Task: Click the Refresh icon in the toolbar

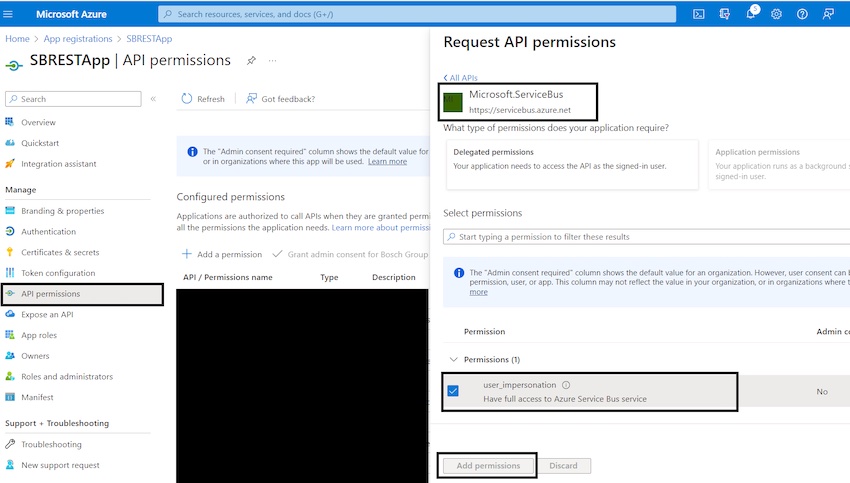Action: click(186, 99)
